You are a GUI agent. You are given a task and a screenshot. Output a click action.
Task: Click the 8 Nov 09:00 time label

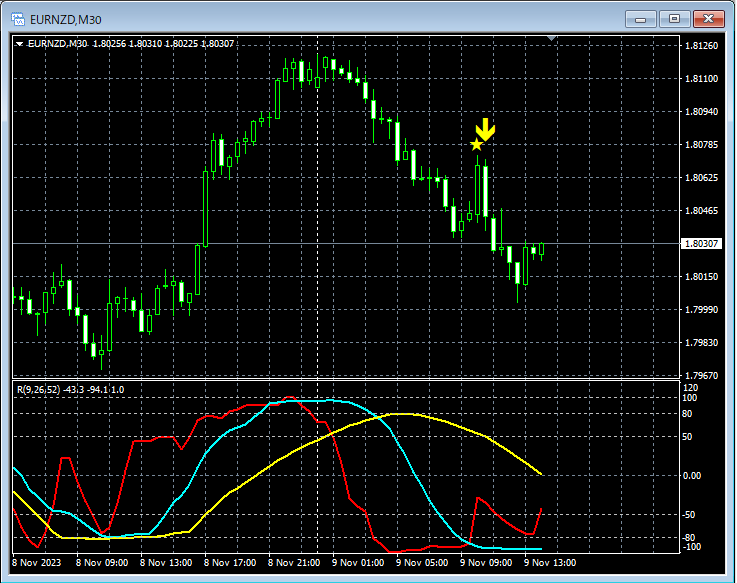(x=102, y=563)
